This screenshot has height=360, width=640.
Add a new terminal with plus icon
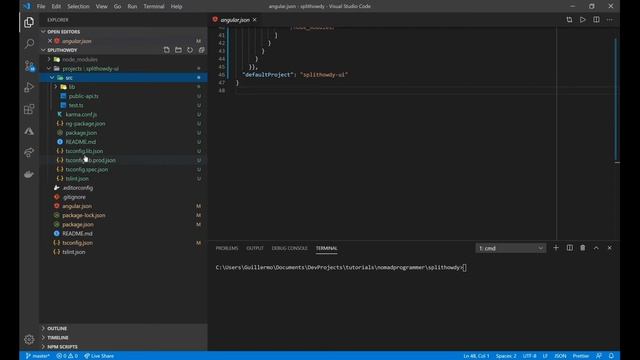click(556, 248)
